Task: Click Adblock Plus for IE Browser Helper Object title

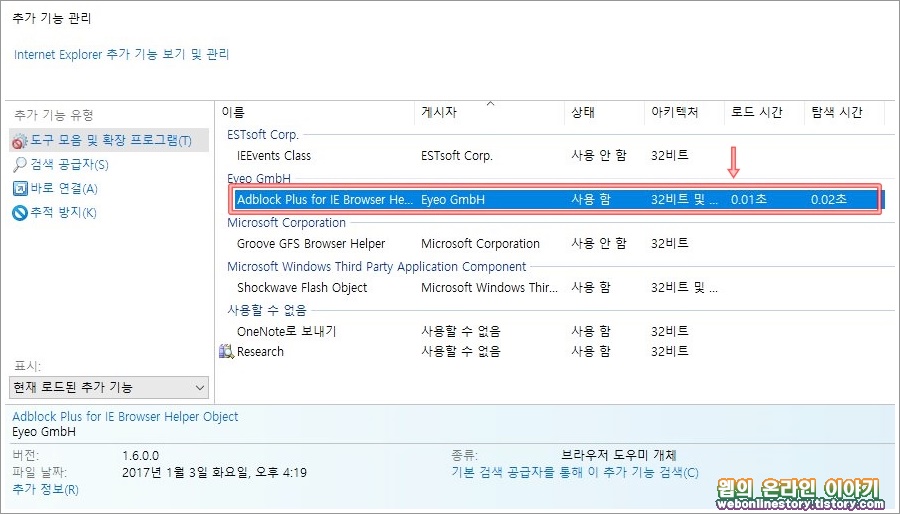Action: (x=125, y=416)
